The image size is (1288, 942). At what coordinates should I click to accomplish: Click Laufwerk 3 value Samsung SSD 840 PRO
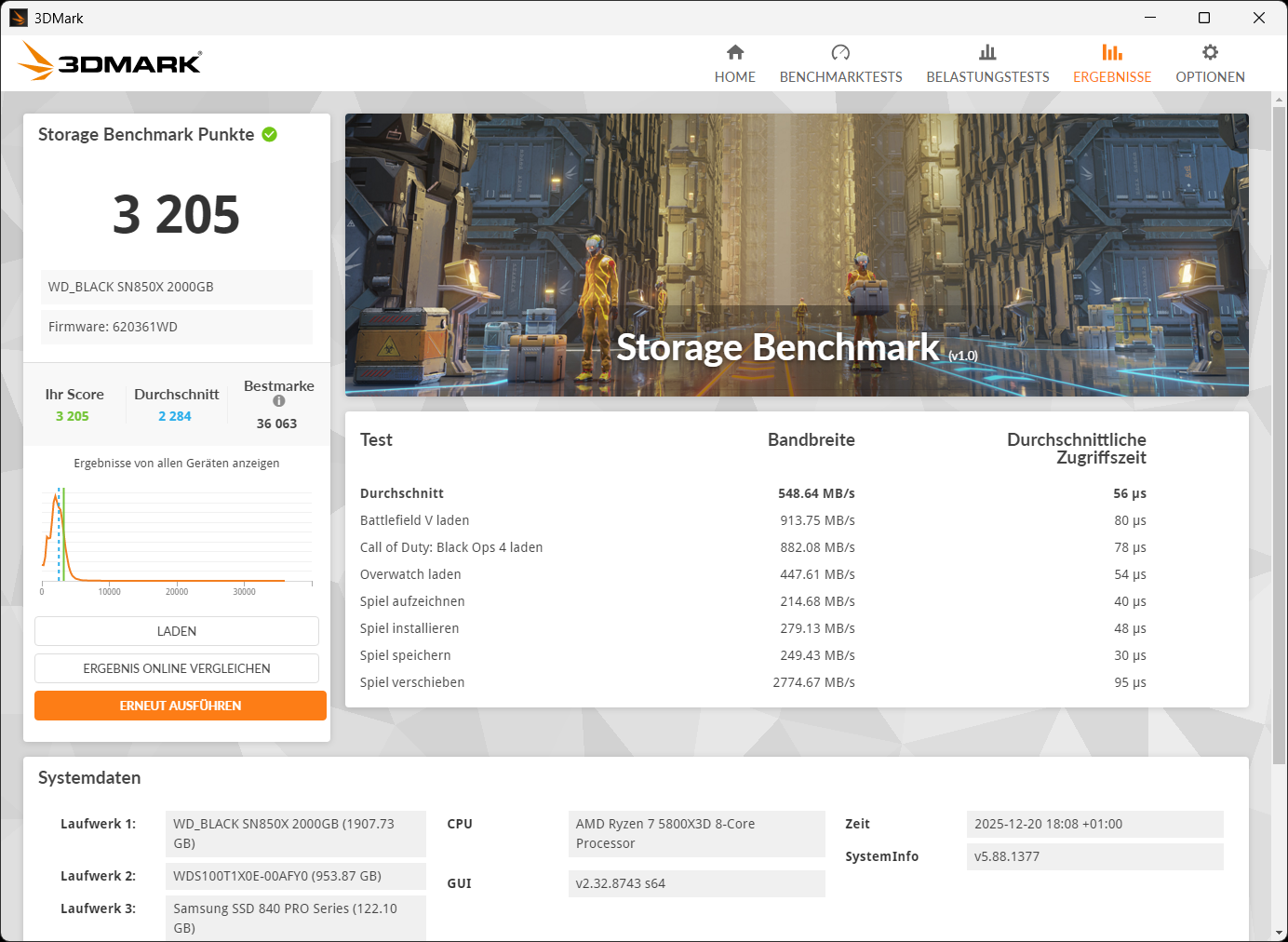pos(295,919)
